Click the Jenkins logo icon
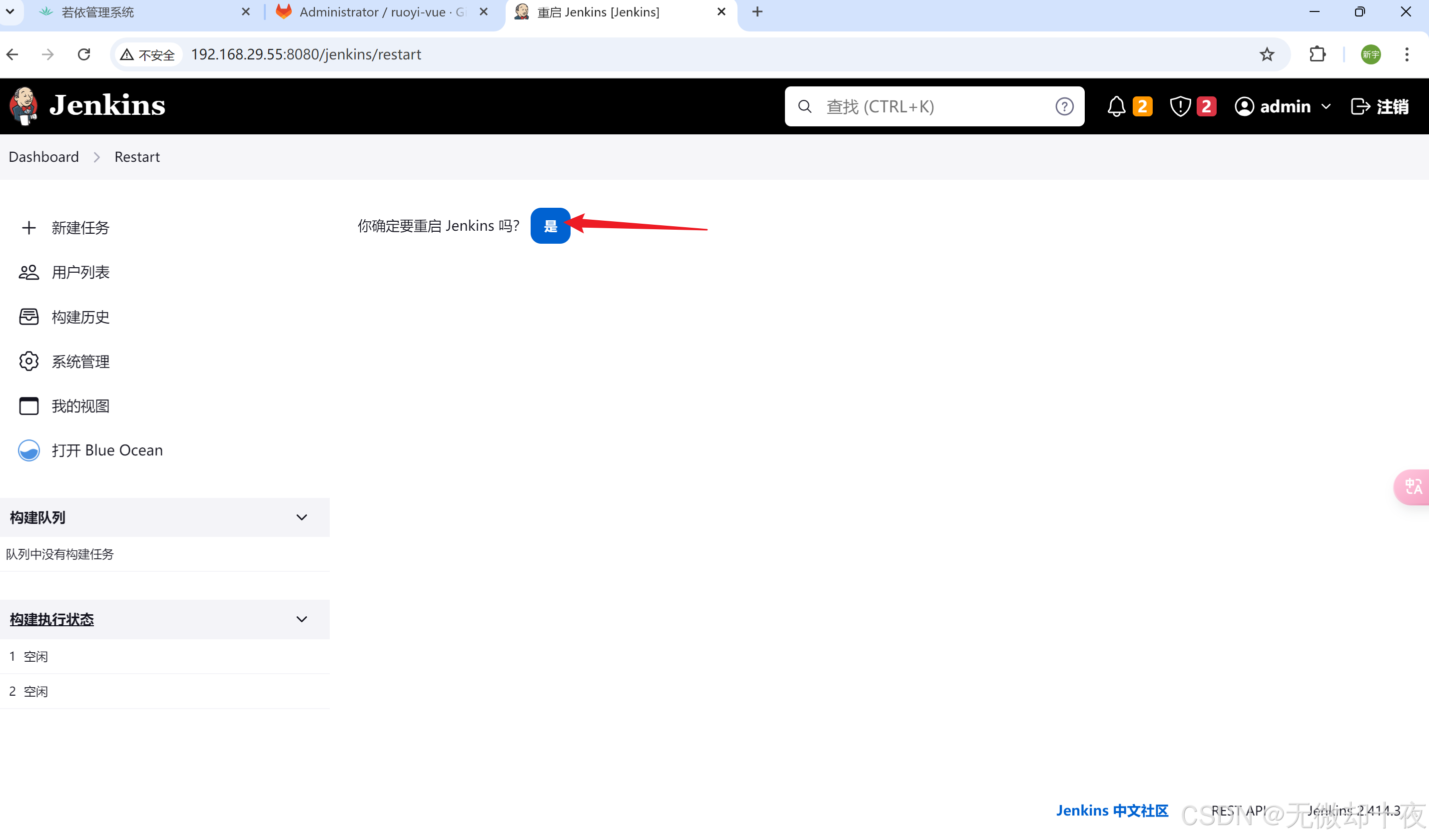 [24, 106]
